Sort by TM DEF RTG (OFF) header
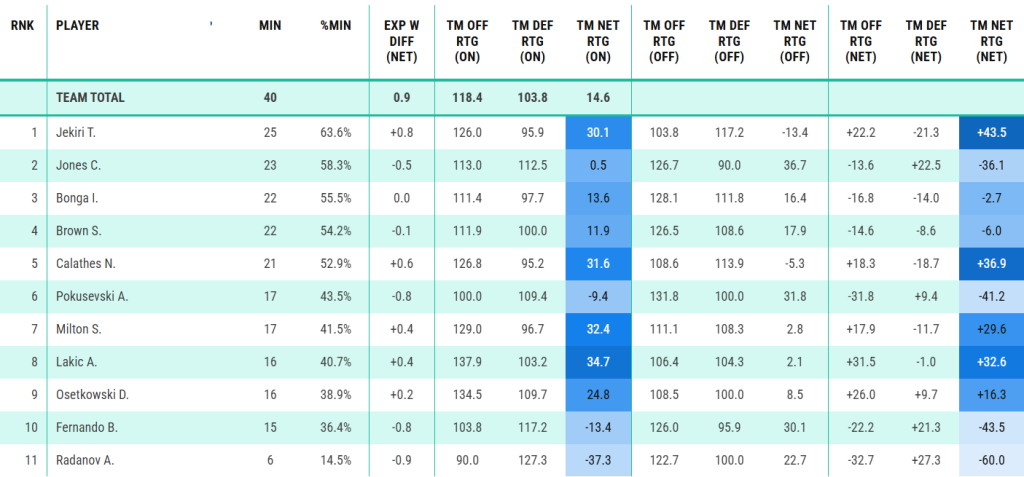This screenshot has height=477, width=1024. coord(729,40)
